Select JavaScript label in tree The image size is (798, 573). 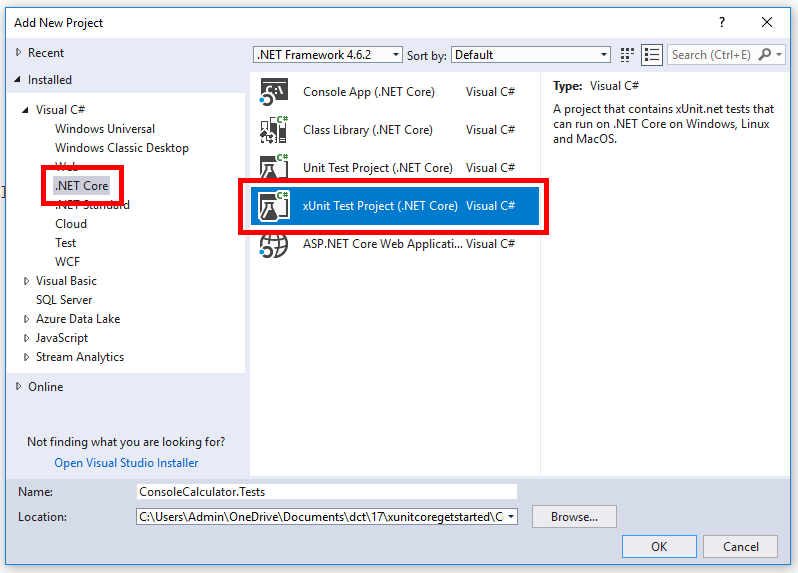62,338
